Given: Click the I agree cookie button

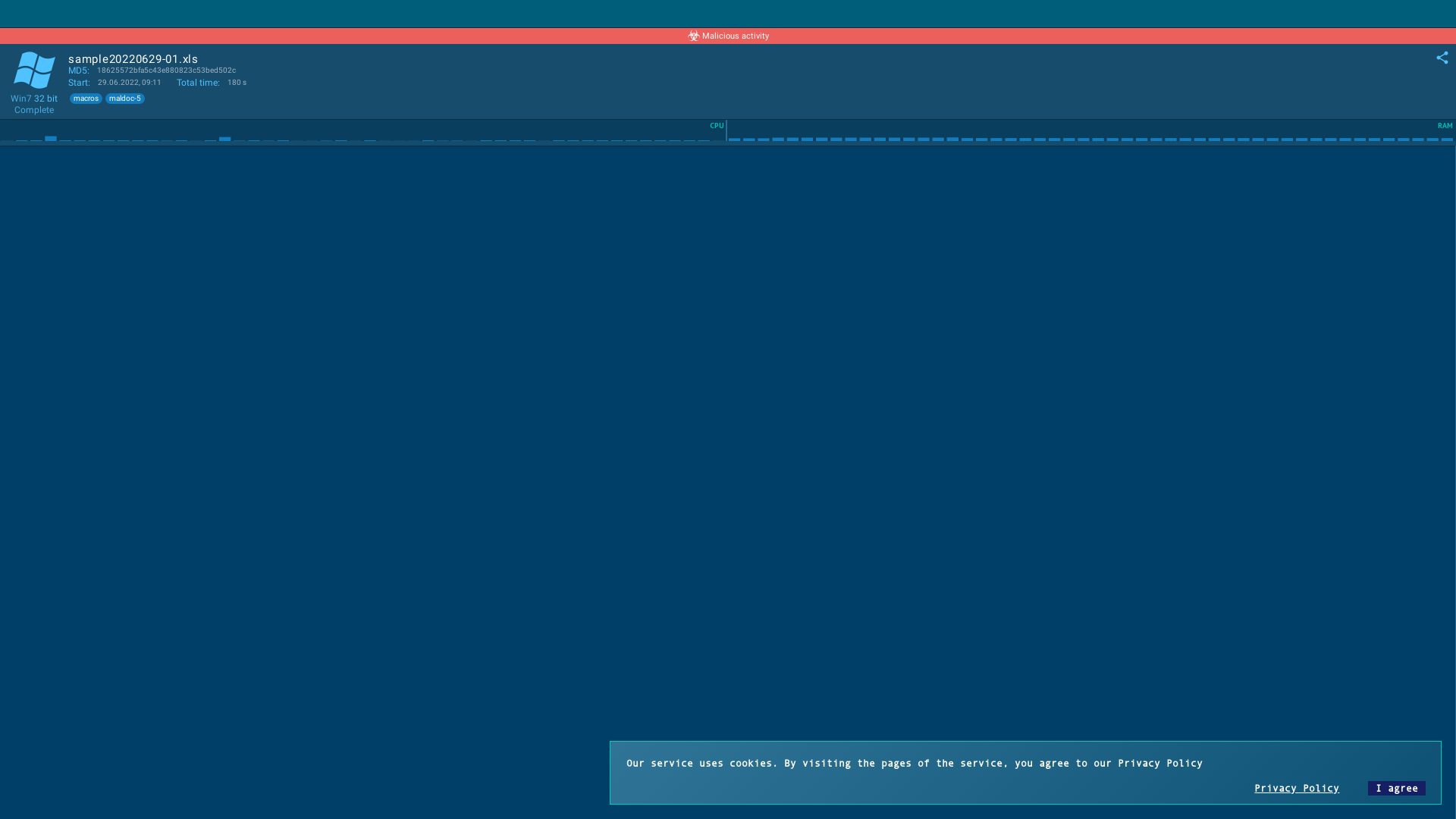Looking at the screenshot, I should (1395, 788).
